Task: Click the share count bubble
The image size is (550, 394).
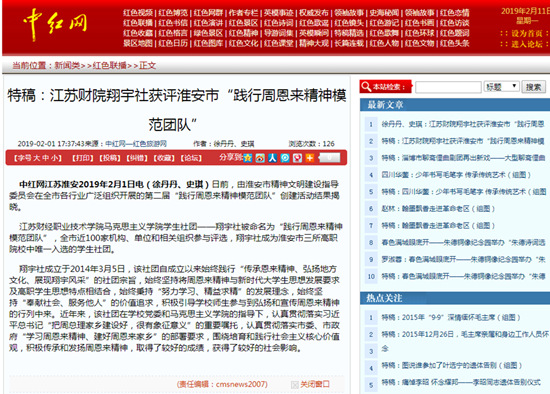Action: click(329, 158)
